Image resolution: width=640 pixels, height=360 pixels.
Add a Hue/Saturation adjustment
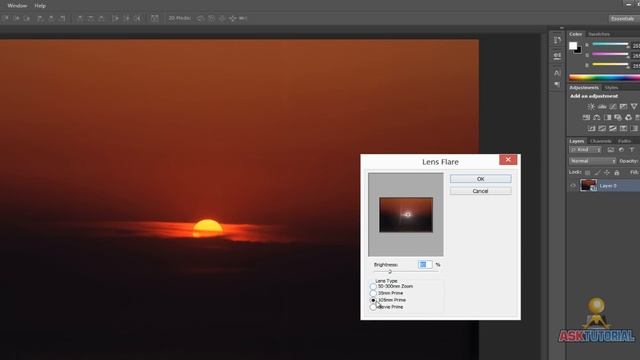click(x=586, y=118)
